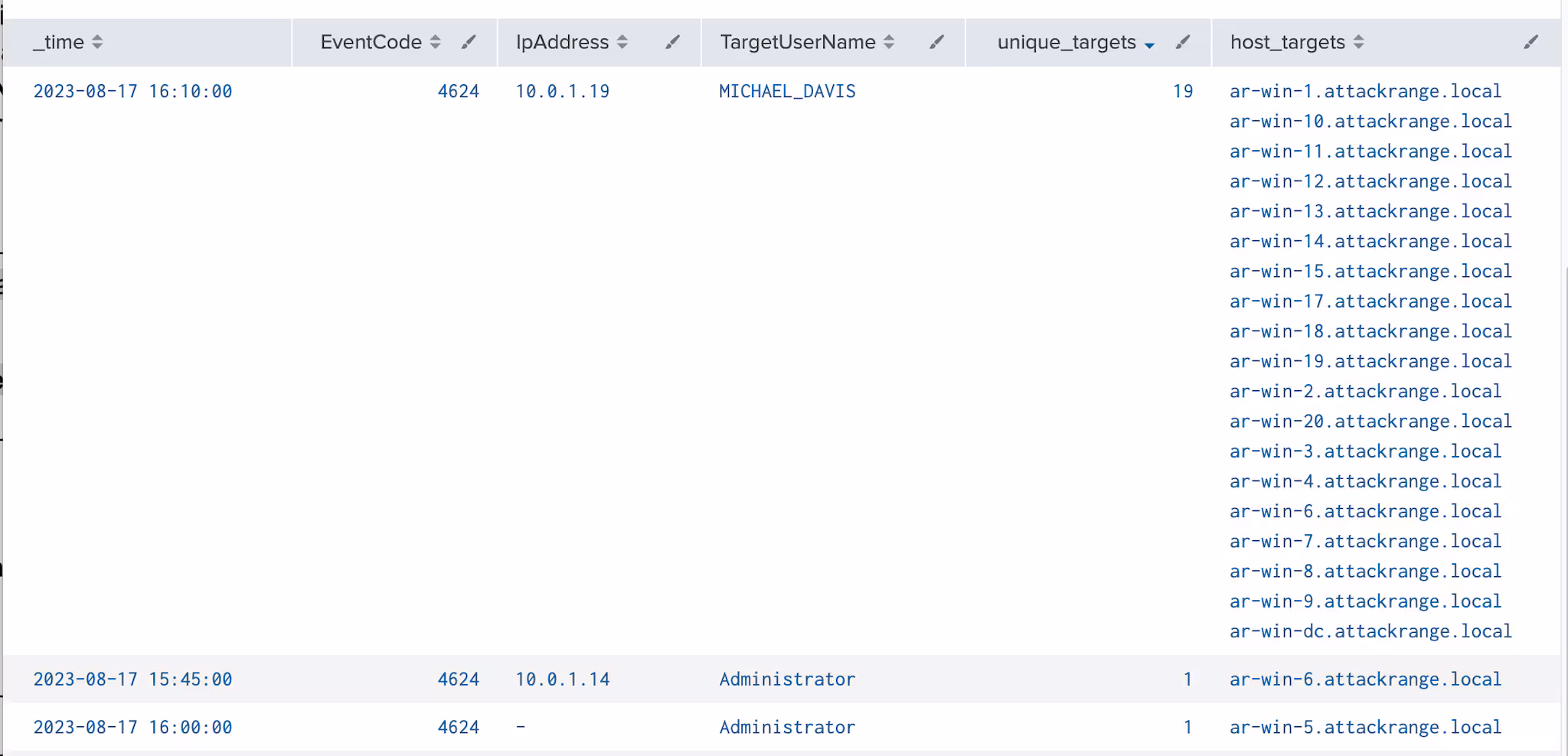1568x756 pixels.
Task: Click the unique_targets value 19
Action: point(1182,91)
